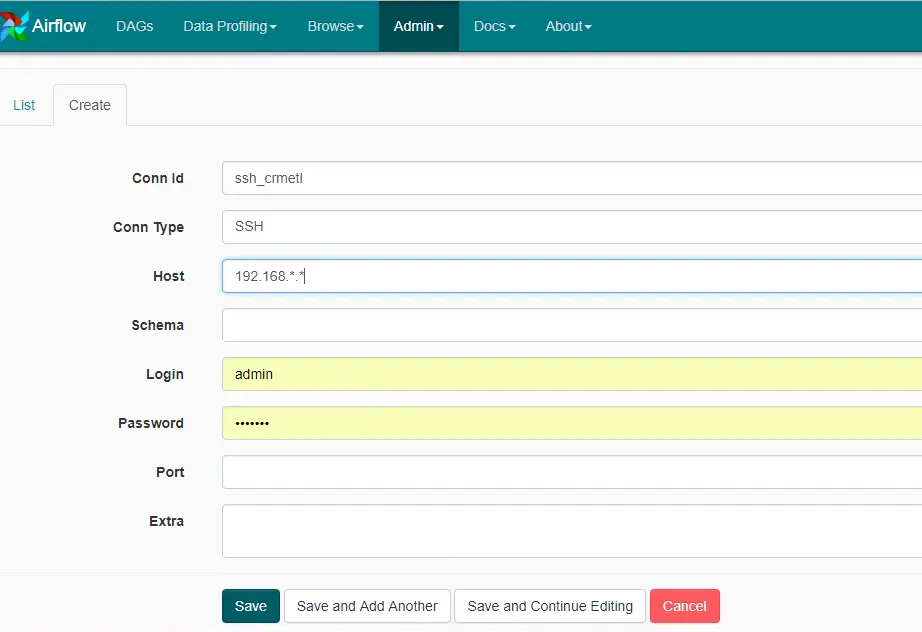This screenshot has height=632, width=922.
Task: Click the Conn Id label
Action: (x=158, y=178)
